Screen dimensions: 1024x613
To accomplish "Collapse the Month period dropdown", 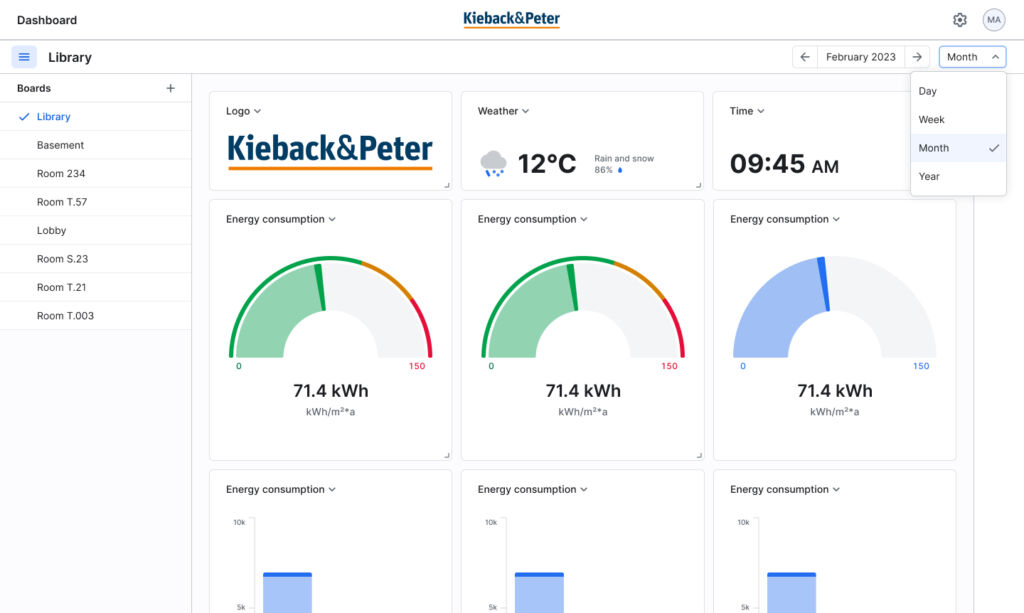I will coord(972,57).
